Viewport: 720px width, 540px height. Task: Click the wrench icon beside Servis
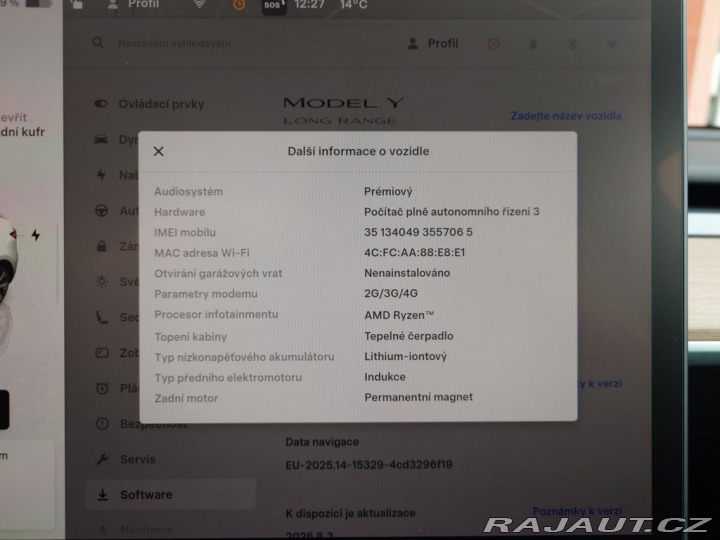click(x=102, y=459)
